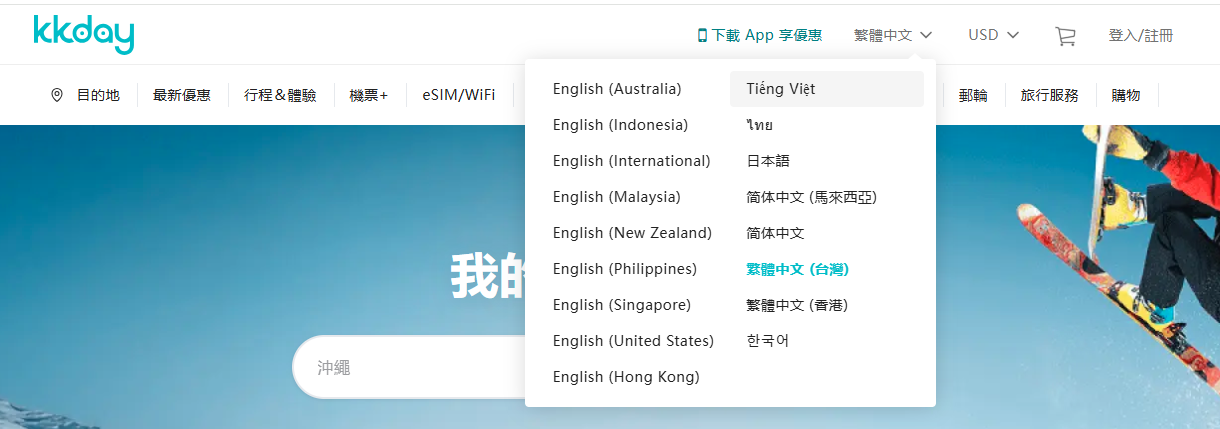Click the chevron next to USD
Image resolution: width=1220 pixels, height=429 pixels.
[x=1013, y=35]
